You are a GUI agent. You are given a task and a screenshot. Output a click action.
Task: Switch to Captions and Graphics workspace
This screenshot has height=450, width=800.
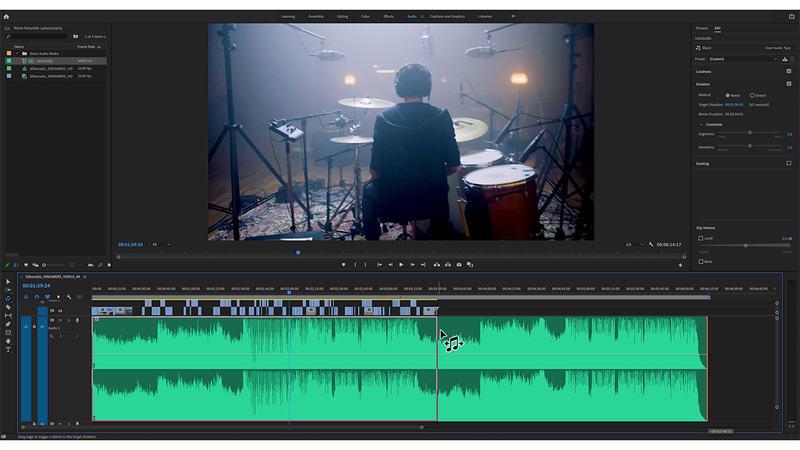(x=447, y=16)
